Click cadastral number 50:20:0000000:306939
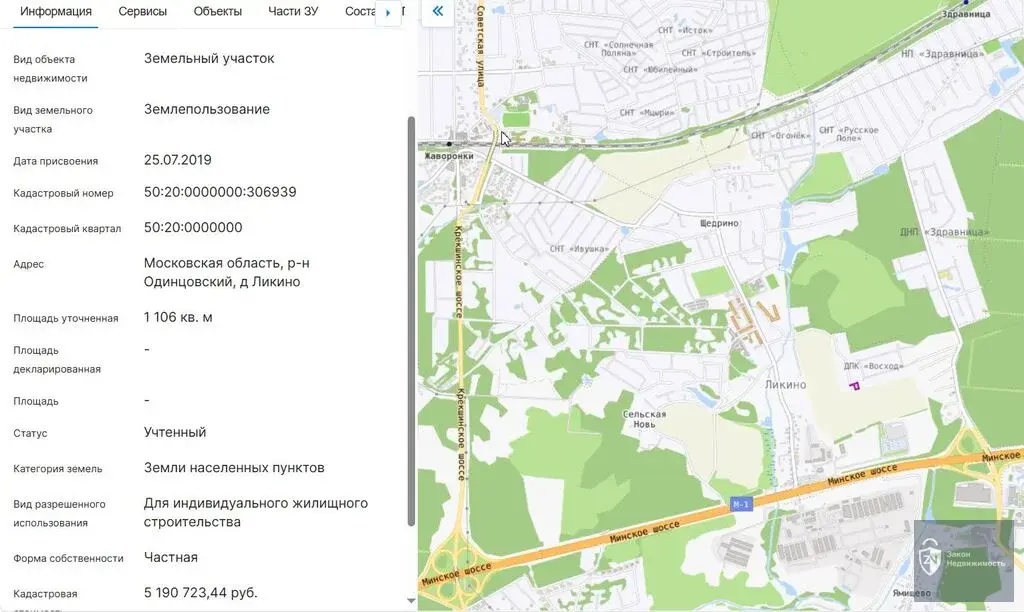Image resolution: width=1024 pixels, height=612 pixels. (x=220, y=192)
